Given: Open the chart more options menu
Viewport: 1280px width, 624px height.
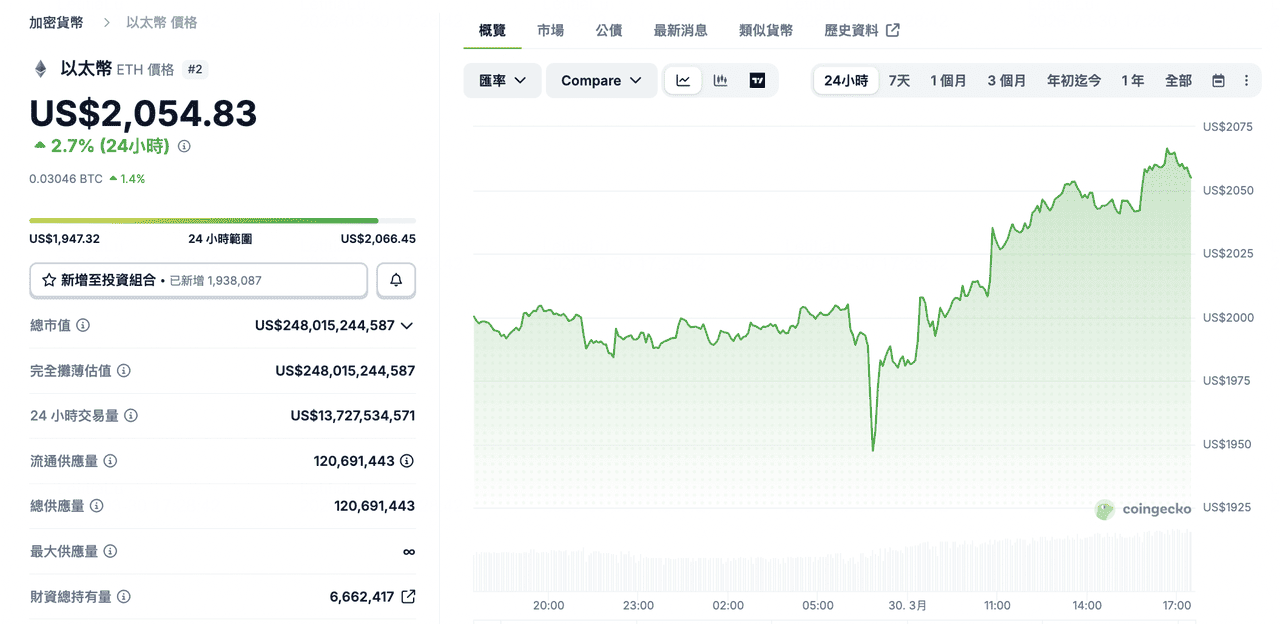Looking at the screenshot, I should point(1246,81).
